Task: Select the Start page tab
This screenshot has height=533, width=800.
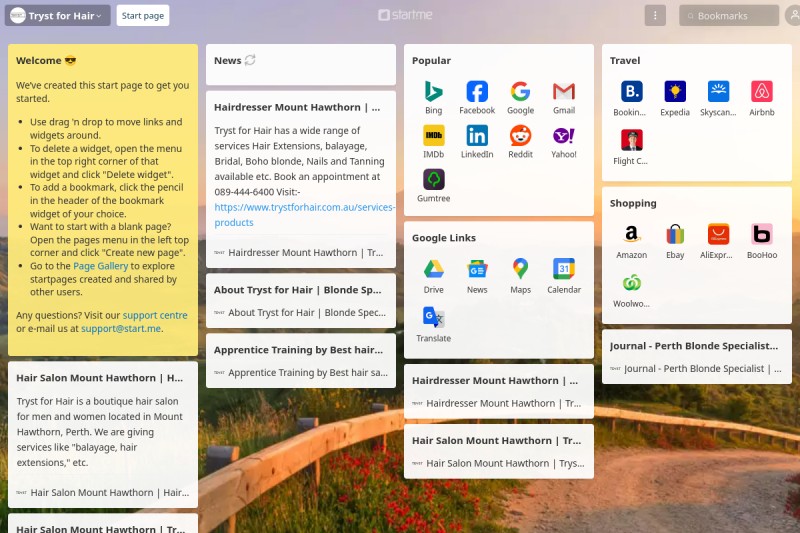Action: click(143, 15)
